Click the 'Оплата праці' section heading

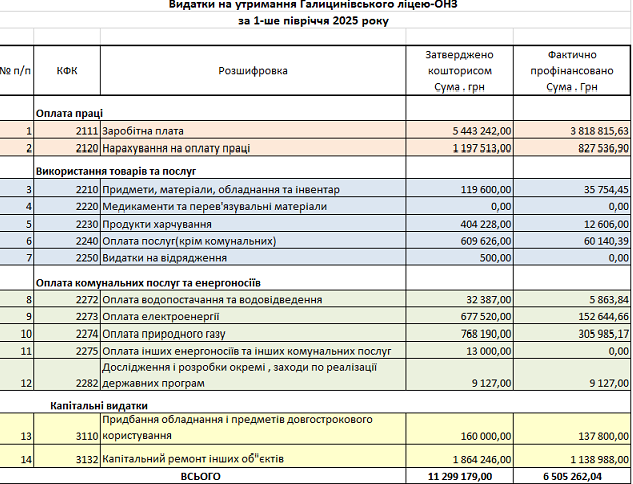point(70,113)
